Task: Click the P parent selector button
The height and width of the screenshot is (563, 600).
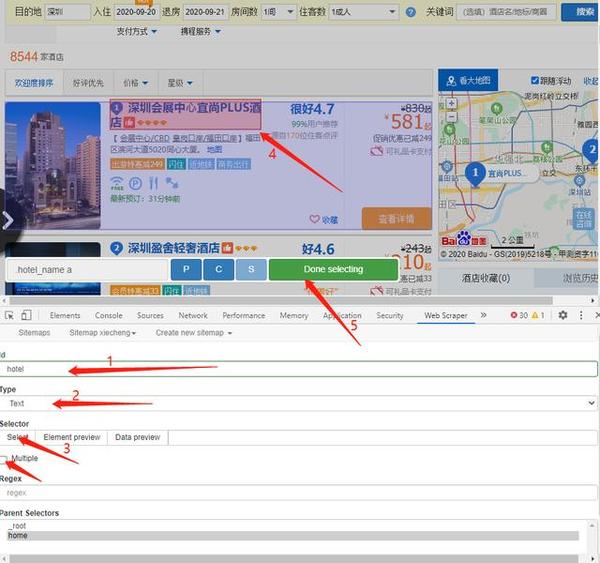Action: [x=186, y=269]
